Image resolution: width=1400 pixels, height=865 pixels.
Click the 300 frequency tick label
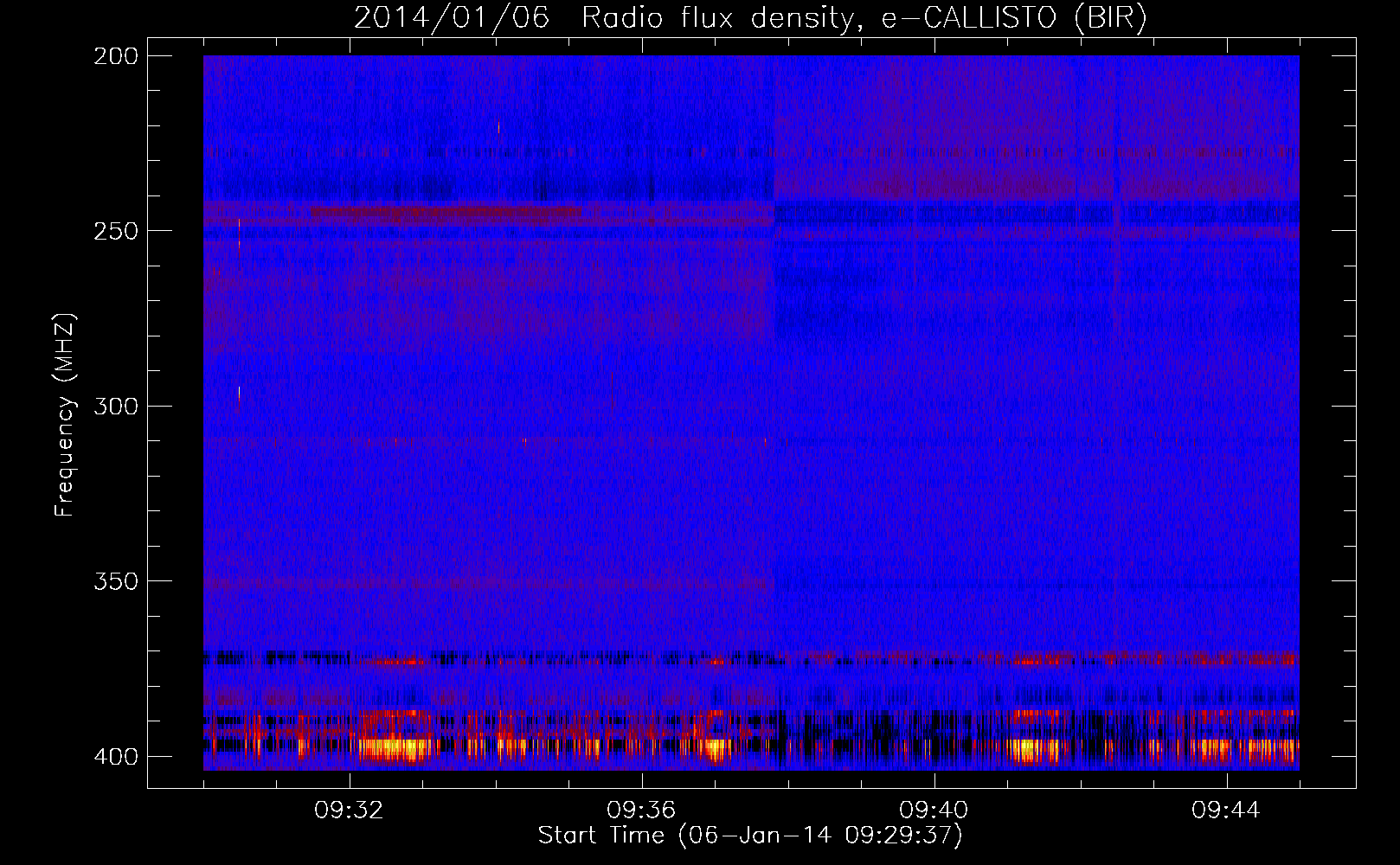click(115, 407)
